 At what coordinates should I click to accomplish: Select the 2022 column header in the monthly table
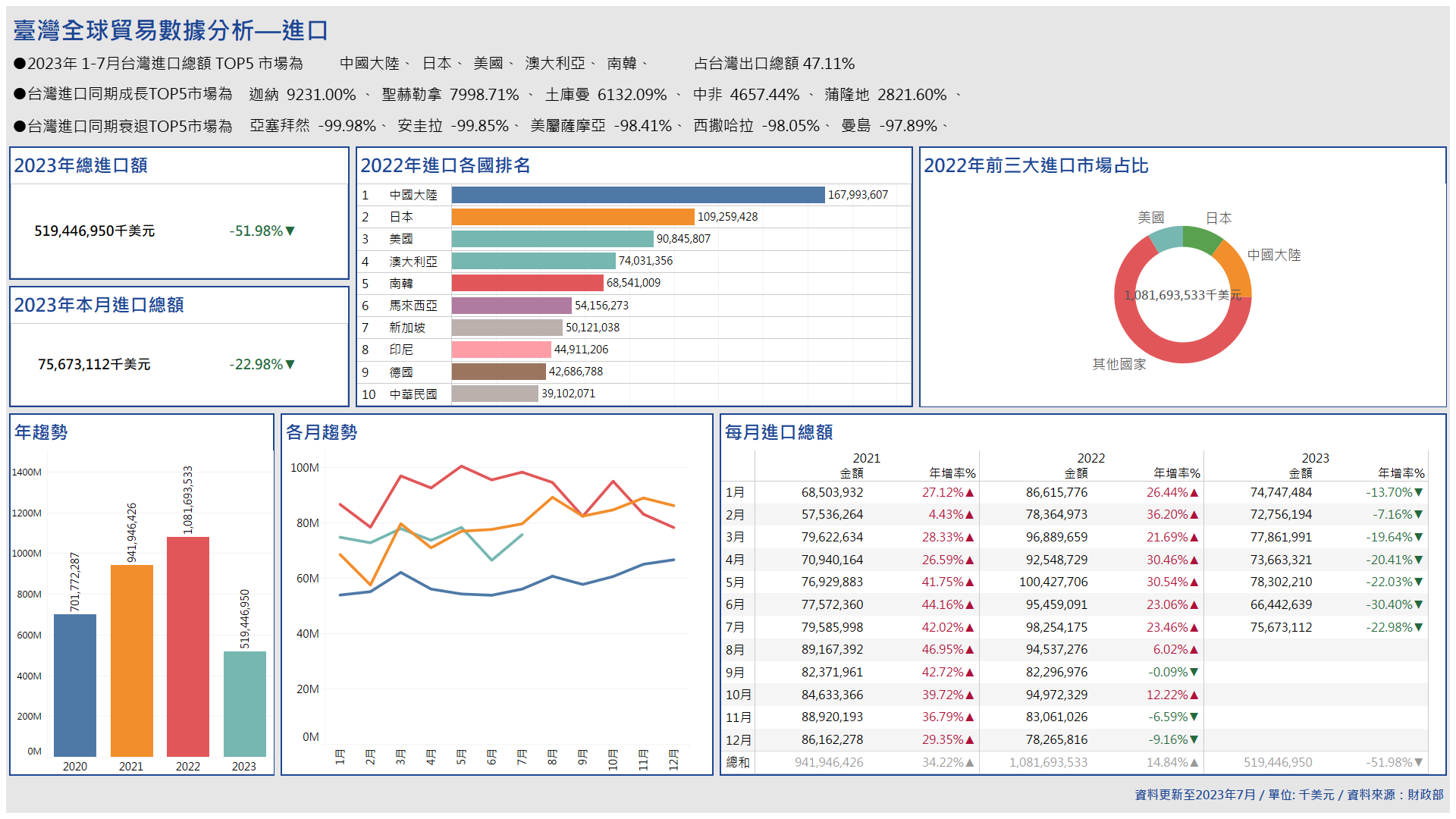tap(1091, 457)
